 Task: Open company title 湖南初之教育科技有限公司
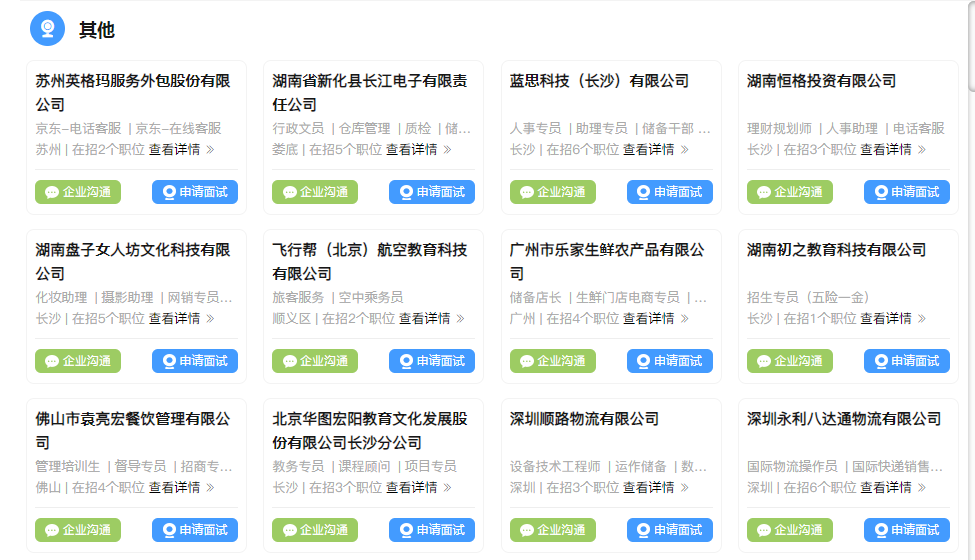tap(836, 250)
